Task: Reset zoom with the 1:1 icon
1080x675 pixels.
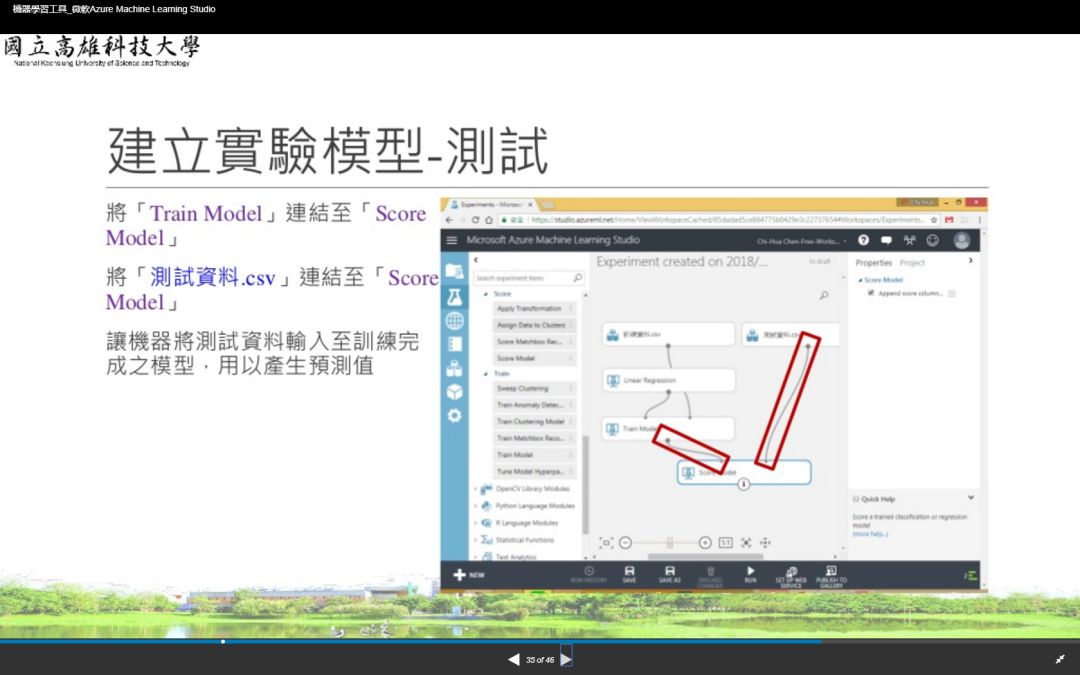Action: (x=725, y=543)
